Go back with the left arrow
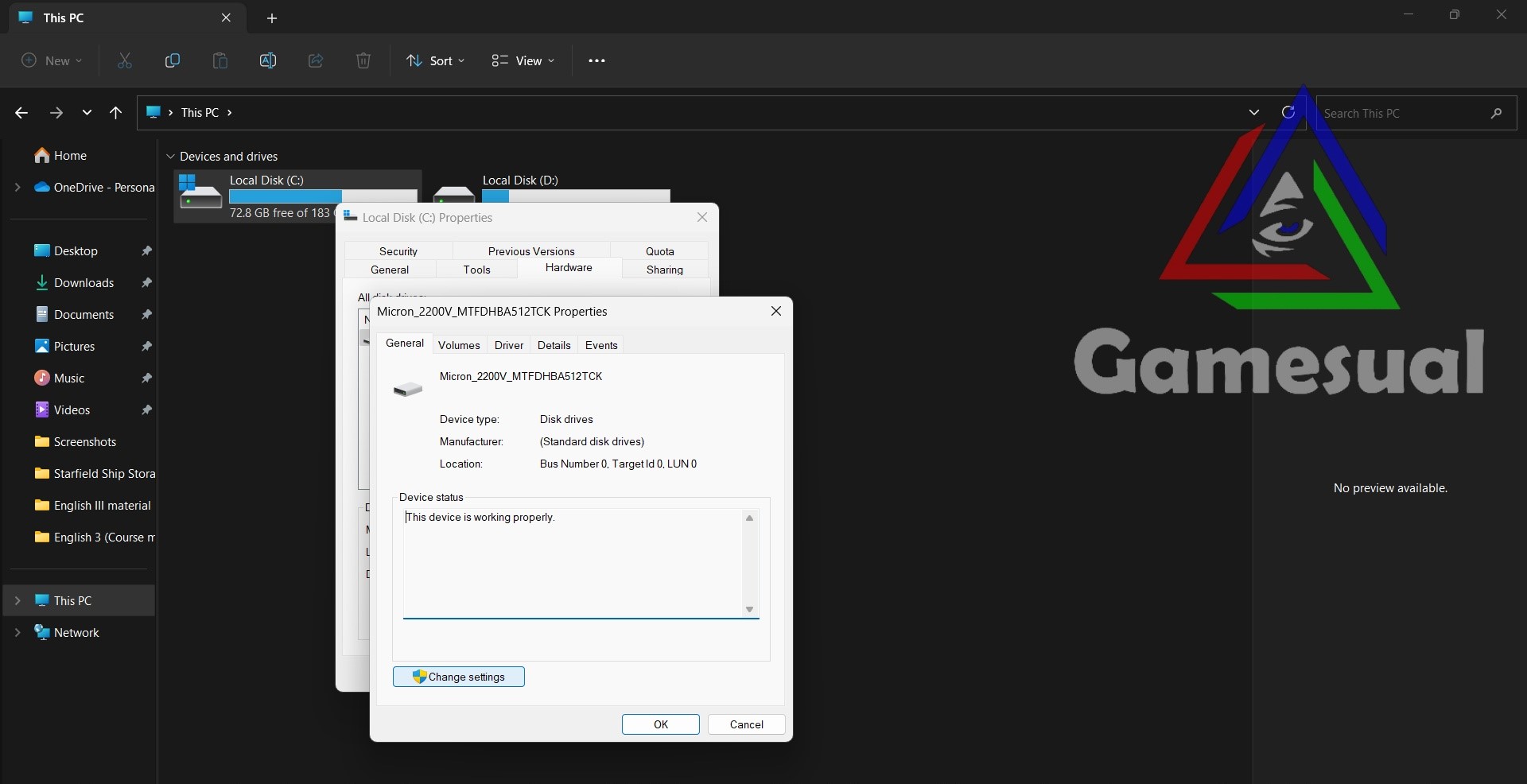 click(21, 113)
